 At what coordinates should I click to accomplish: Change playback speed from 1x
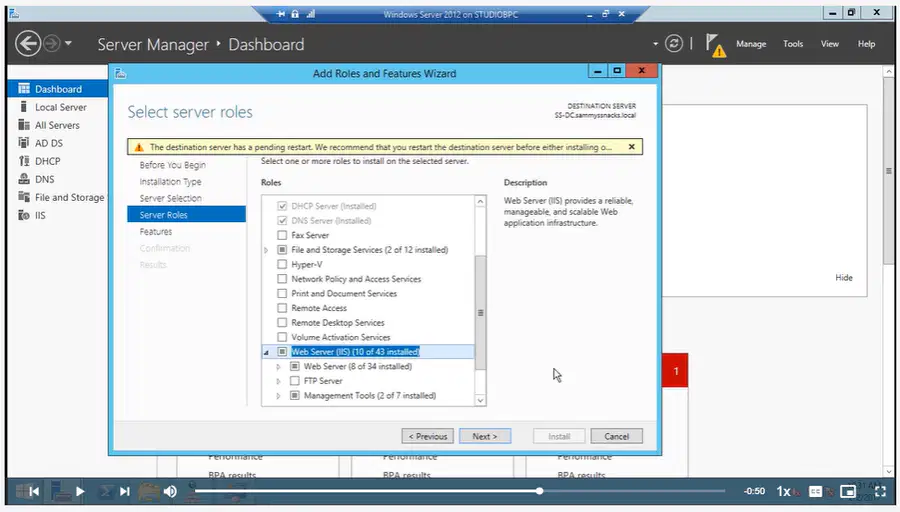783,491
